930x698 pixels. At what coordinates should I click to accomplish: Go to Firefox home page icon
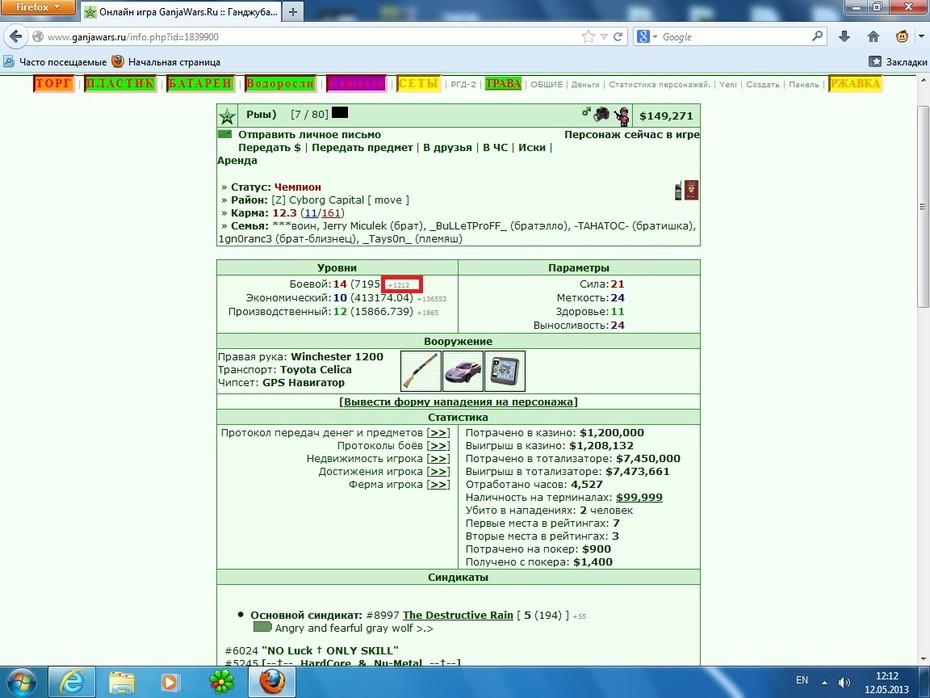coord(873,37)
